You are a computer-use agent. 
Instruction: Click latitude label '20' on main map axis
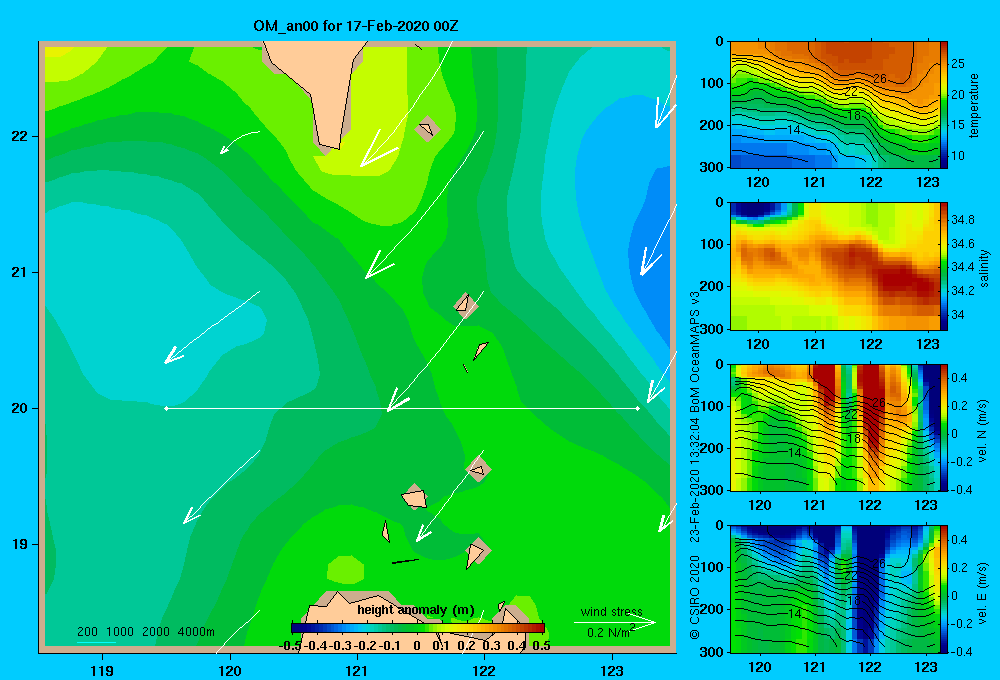pos(20,408)
